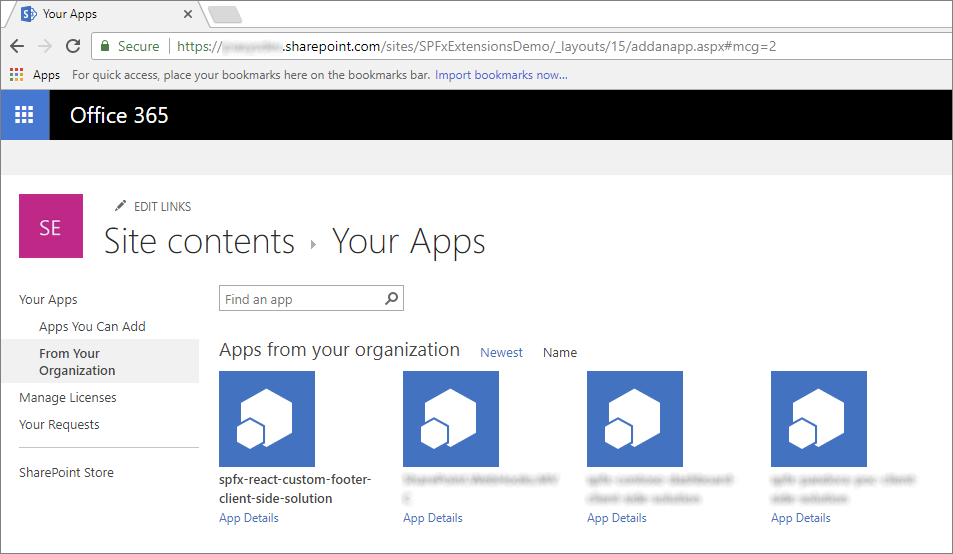953x554 pixels.
Task: Open the spfx-react-custom-footer app tile icon
Action: (x=267, y=419)
